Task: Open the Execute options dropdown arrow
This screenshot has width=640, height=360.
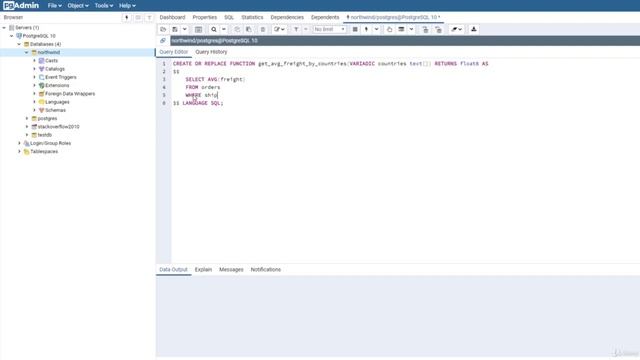Action: pyautogui.click(x=376, y=29)
